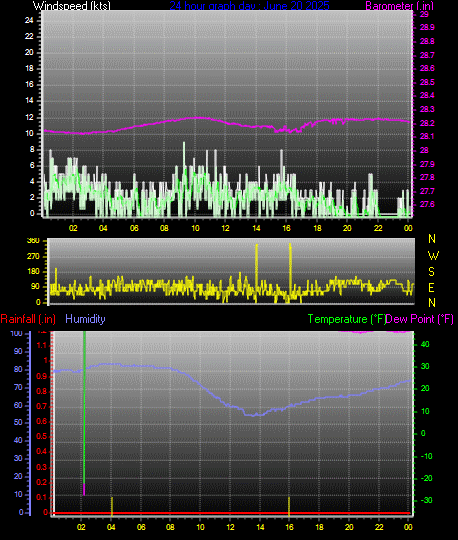Click the 100 value on the humidity scale
Screen dimensions: 458x540
[x=16, y=333]
